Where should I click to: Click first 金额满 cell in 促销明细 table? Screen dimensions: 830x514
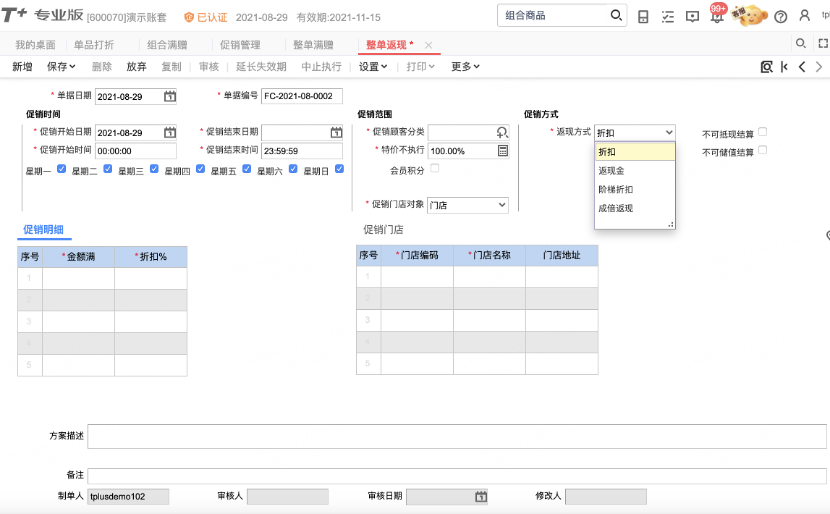coord(78,278)
